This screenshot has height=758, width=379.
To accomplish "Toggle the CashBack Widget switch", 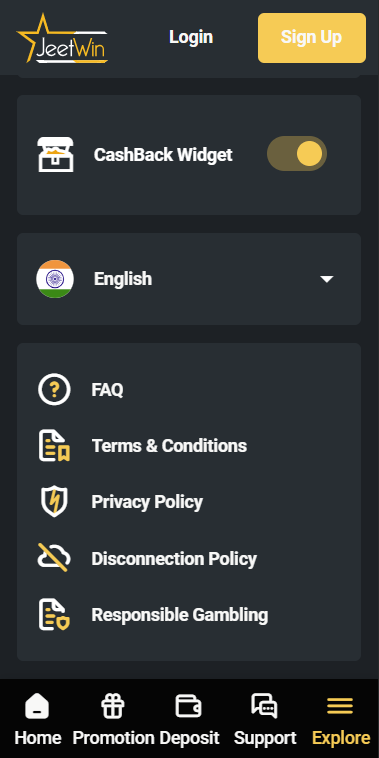I will (x=297, y=154).
